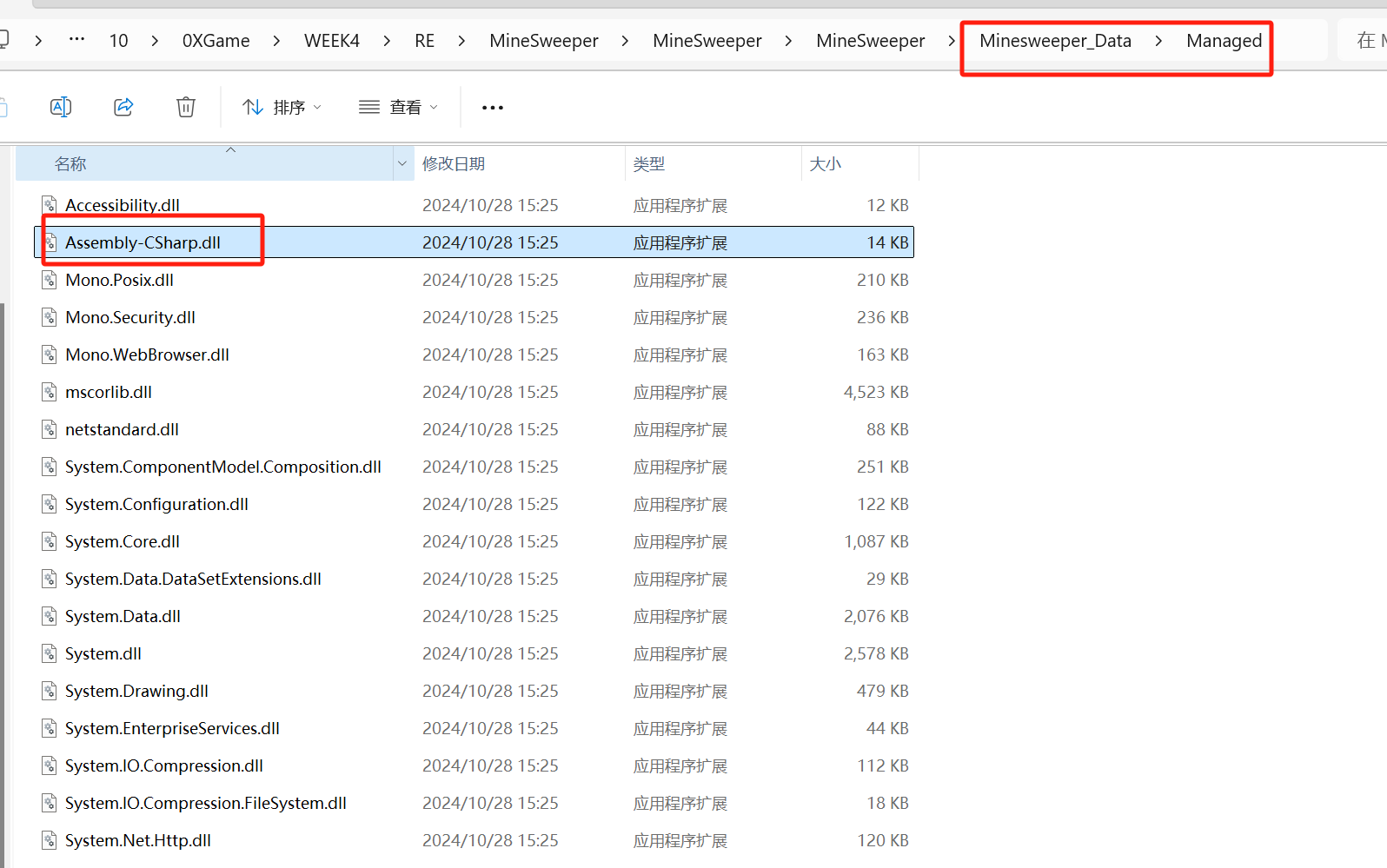Click the rename toolbar icon
Image resolution: width=1387 pixels, height=868 pixels.
61,107
